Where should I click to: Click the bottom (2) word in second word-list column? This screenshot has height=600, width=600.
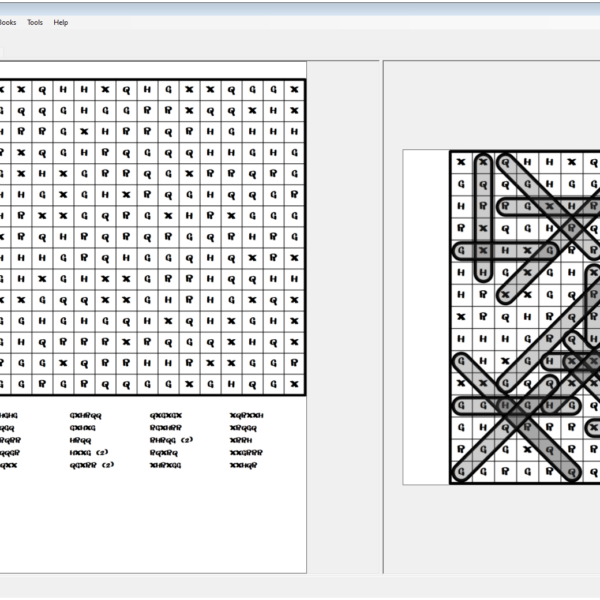point(92,465)
